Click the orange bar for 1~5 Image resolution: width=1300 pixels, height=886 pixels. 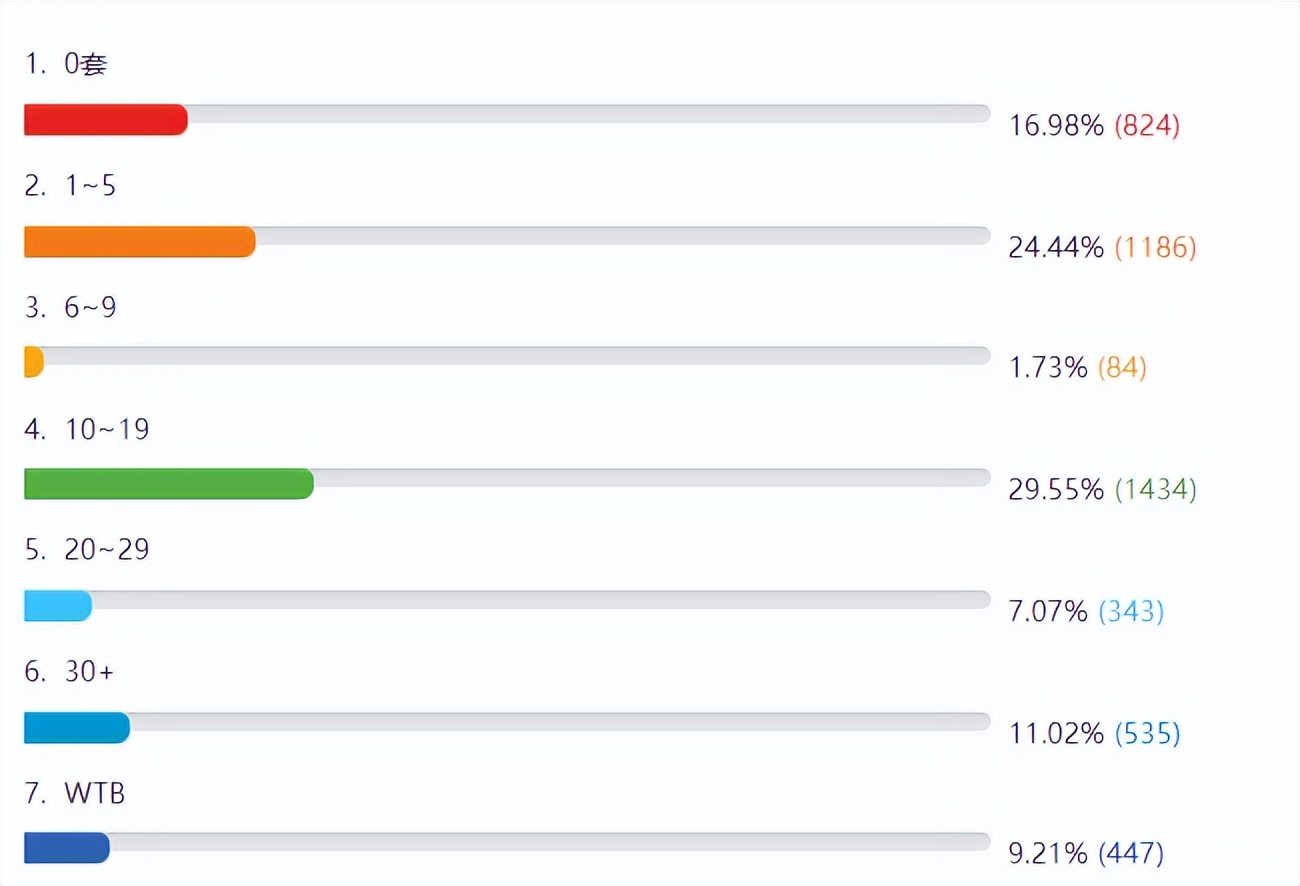[x=139, y=242]
